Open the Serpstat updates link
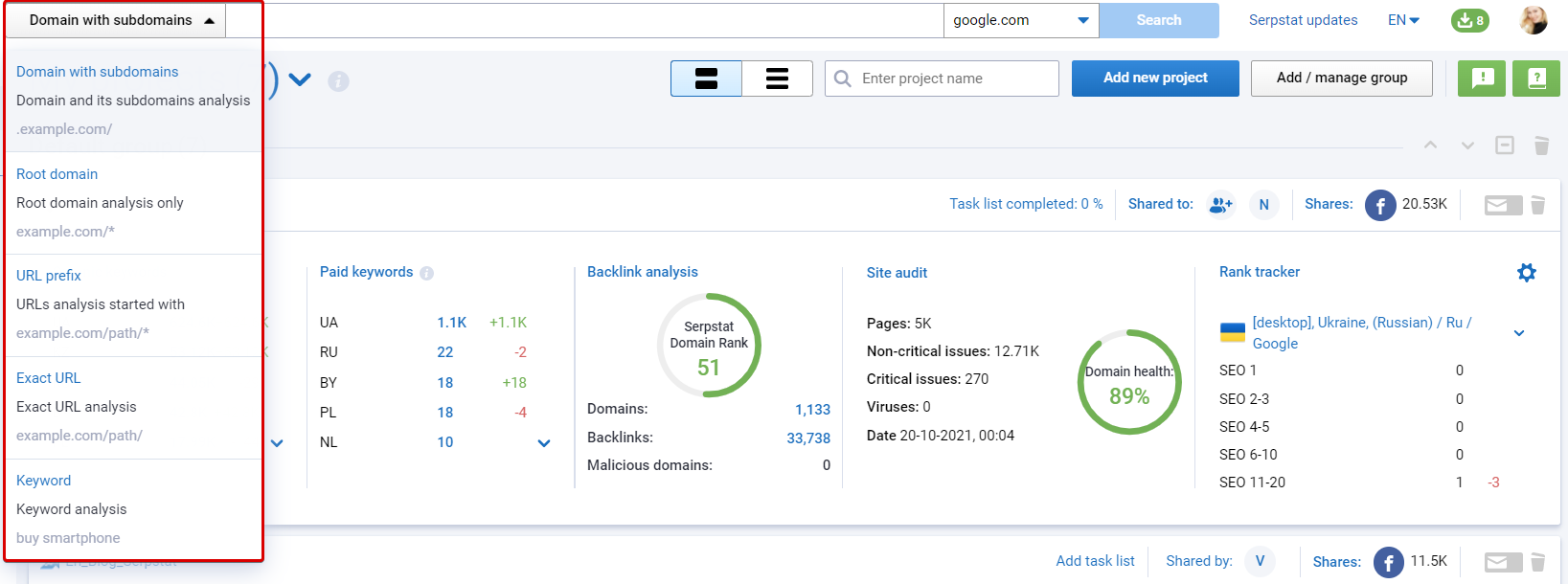The width and height of the screenshot is (1568, 584). point(1303,20)
